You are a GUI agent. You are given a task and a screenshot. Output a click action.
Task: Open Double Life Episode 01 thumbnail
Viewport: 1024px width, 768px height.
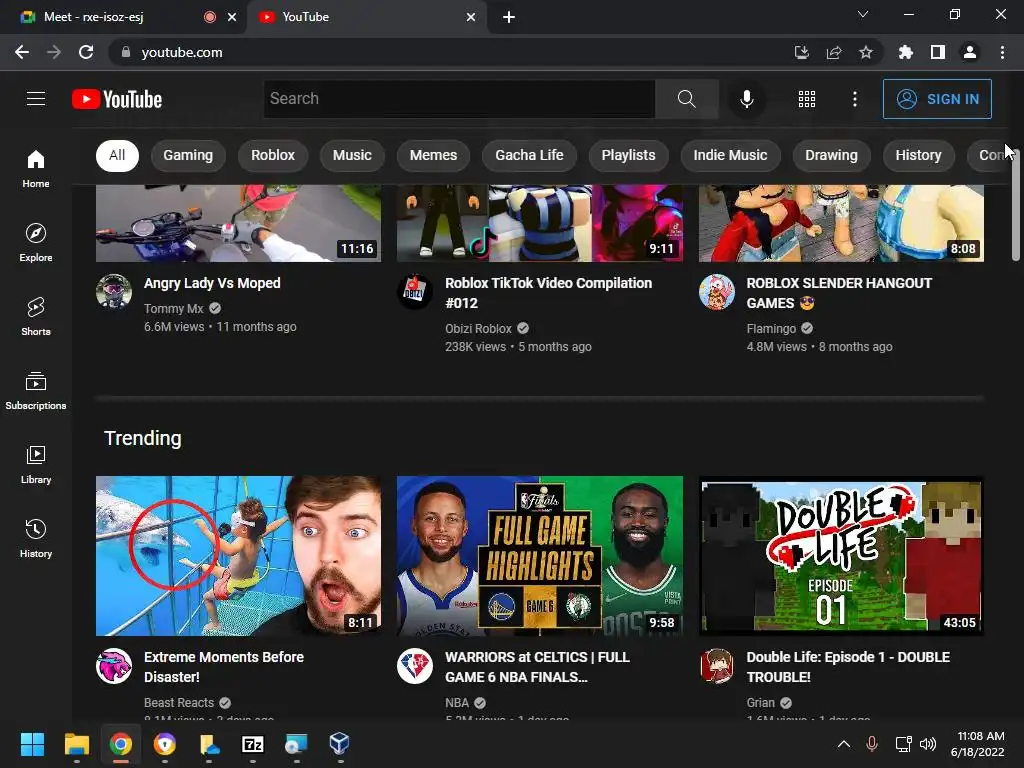click(841, 556)
